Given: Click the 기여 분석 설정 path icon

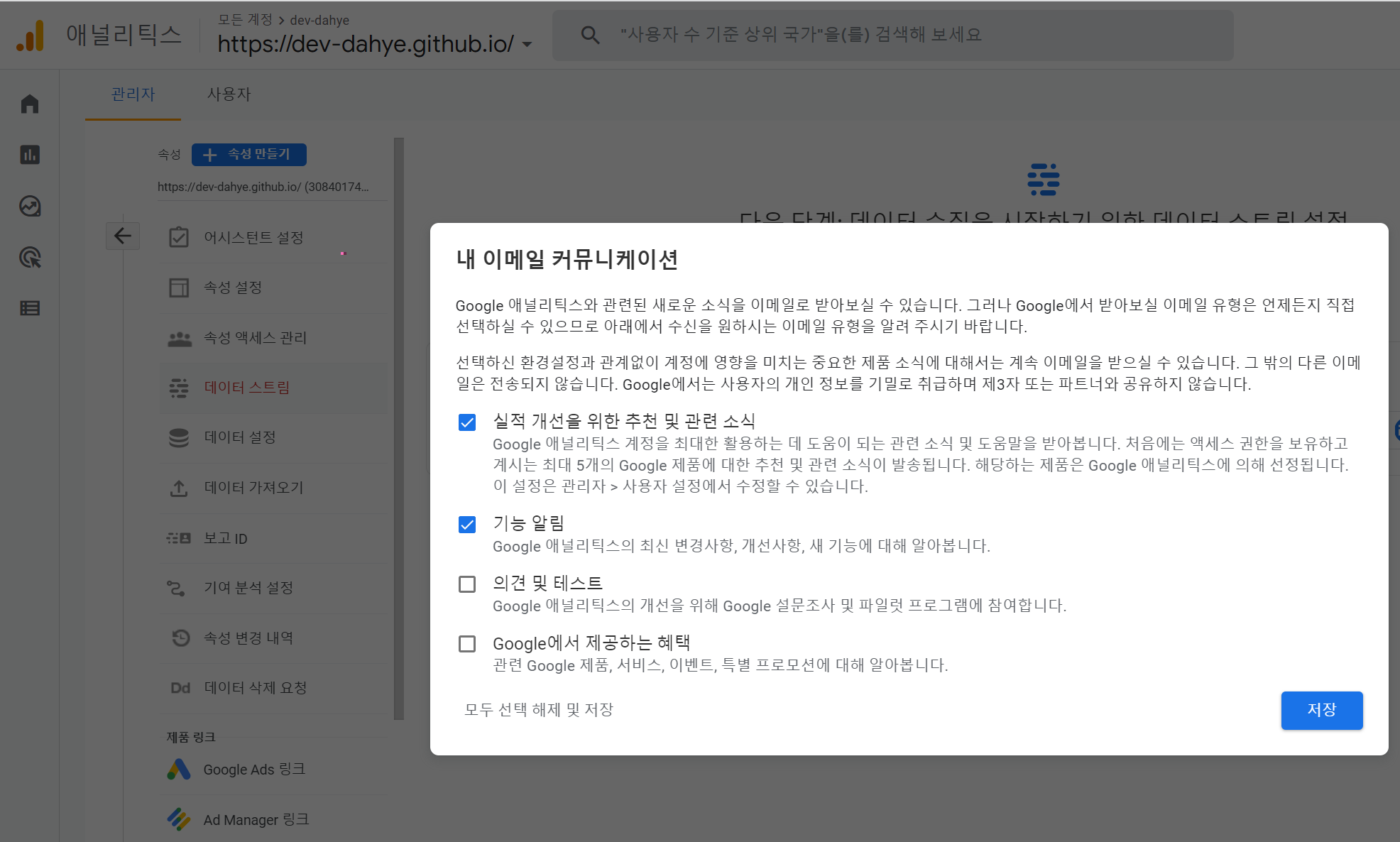Looking at the screenshot, I should [x=176, y=588].
